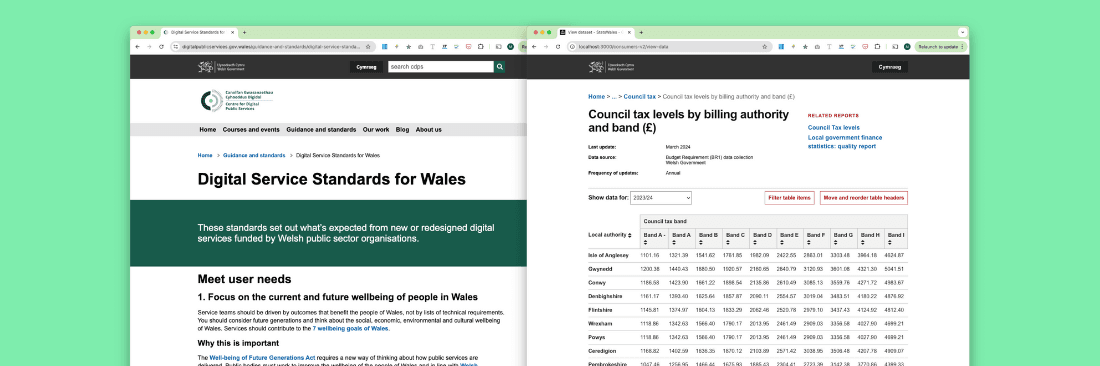Open Courses and events menu item

251,130
